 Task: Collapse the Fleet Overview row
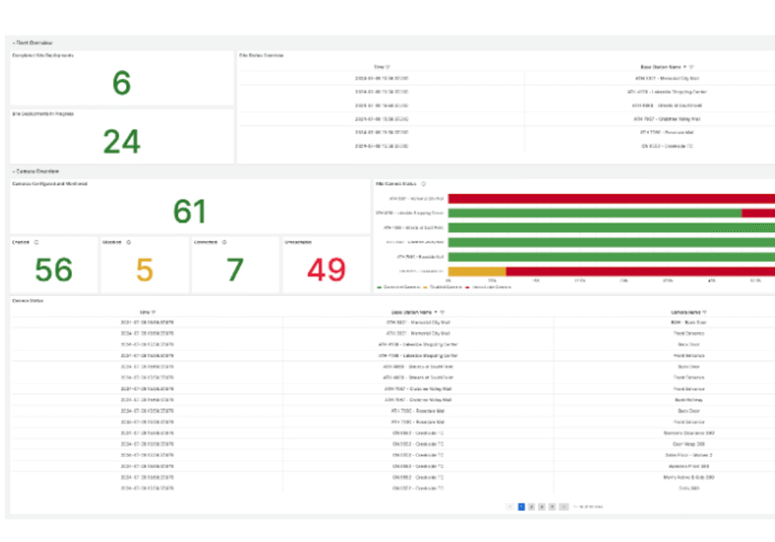click(33, 43)
